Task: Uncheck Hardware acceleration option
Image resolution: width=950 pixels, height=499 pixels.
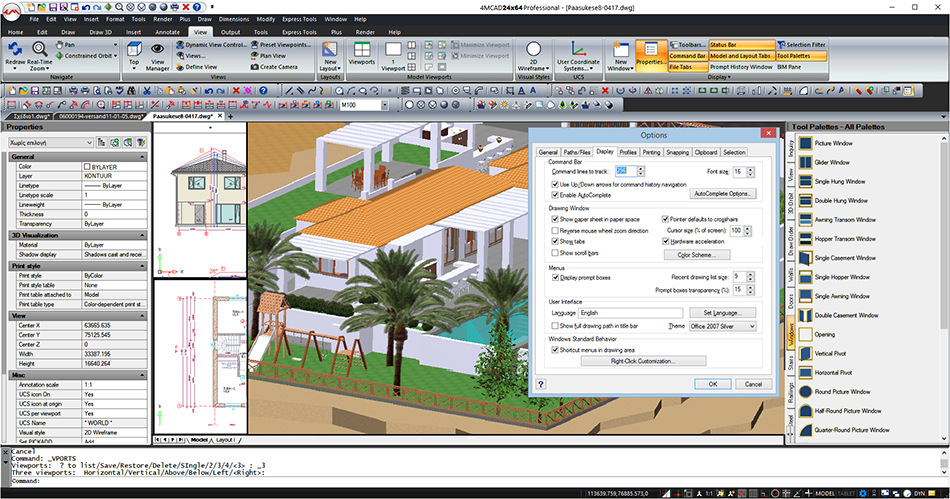Action: point(664,241)
